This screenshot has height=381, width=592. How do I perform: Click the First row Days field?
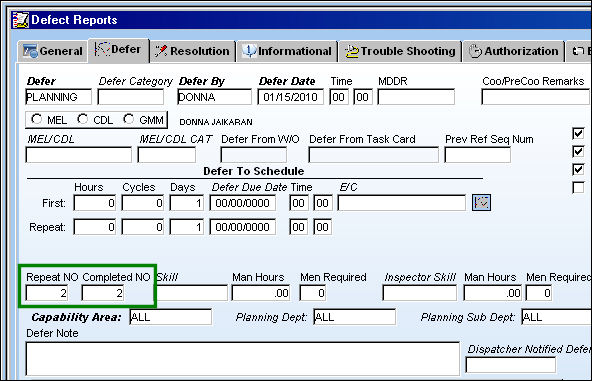[187, 203]
